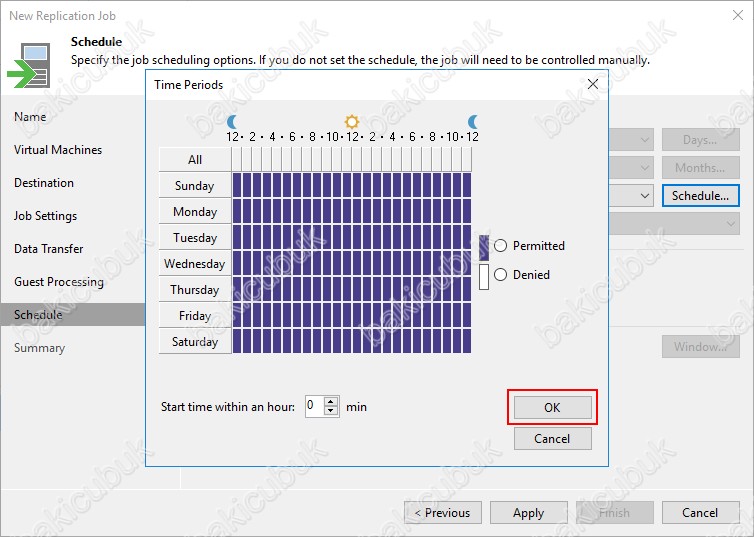Click first column header cell in All row
The height and width of the screenshot is (537, 754).
click(237, 159)
